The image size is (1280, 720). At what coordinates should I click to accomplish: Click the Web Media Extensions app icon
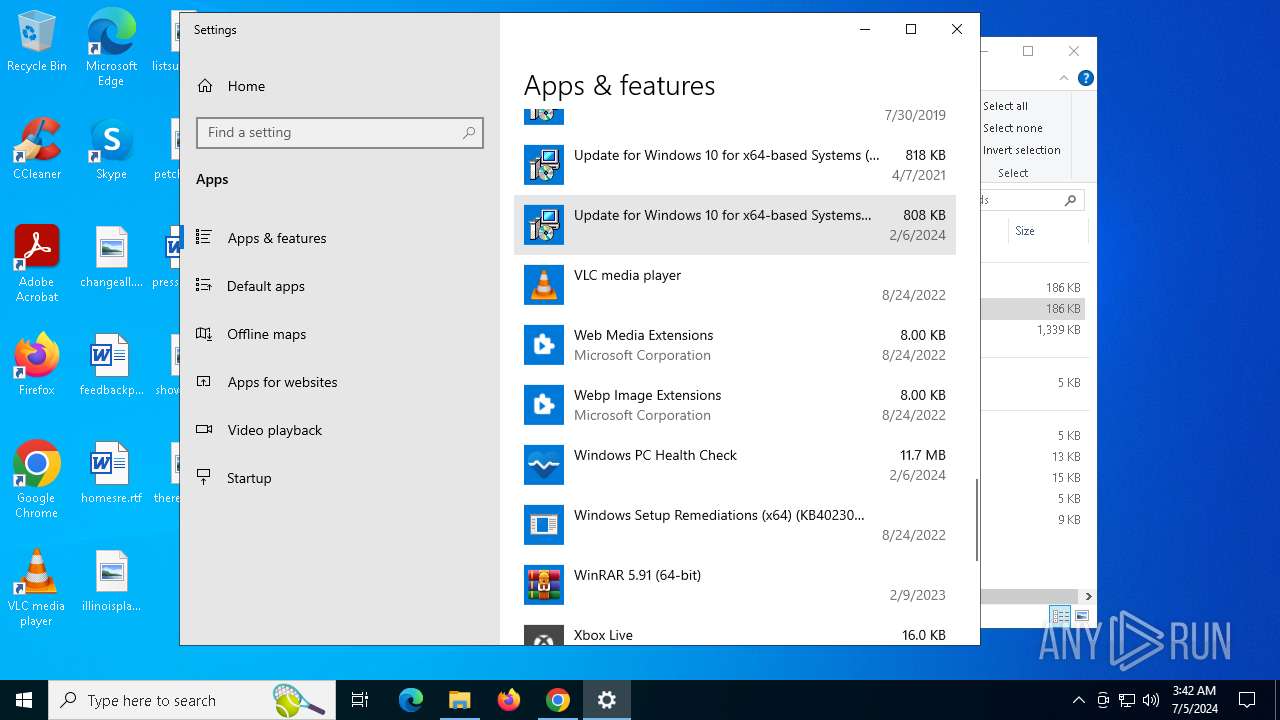tap(544, 345)
